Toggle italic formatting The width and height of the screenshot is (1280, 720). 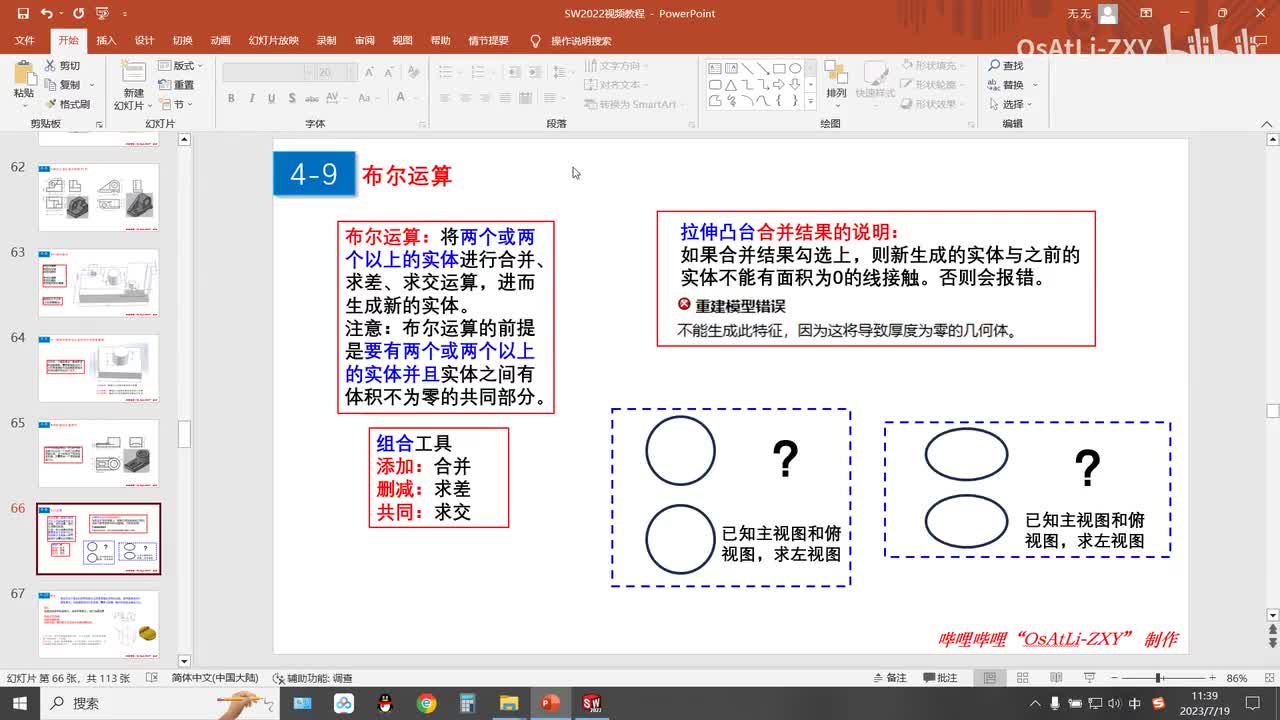tap(252, 98)
